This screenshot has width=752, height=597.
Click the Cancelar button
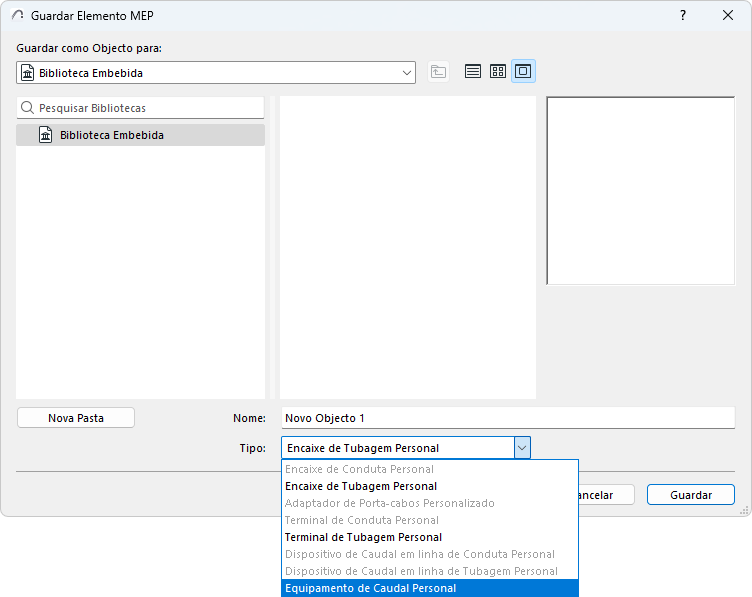click(607, 495)
